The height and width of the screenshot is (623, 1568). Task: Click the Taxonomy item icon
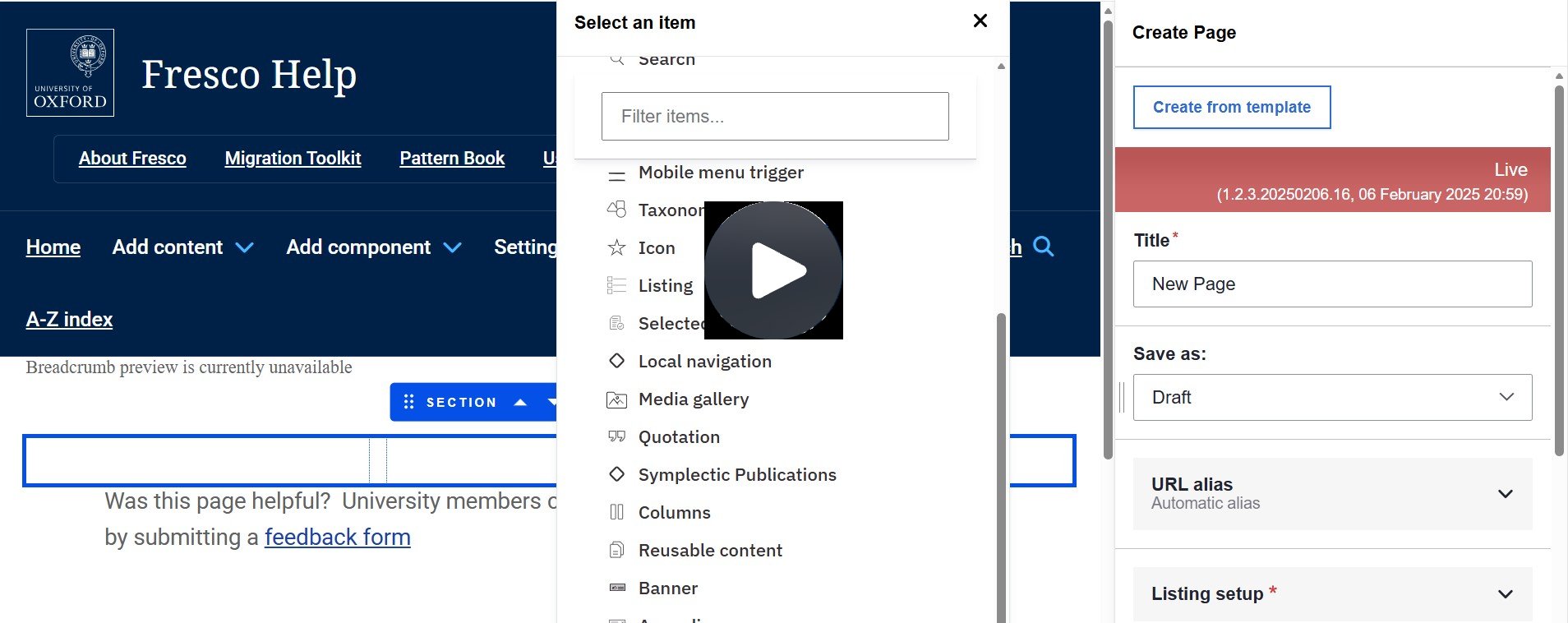click(616, 210)
